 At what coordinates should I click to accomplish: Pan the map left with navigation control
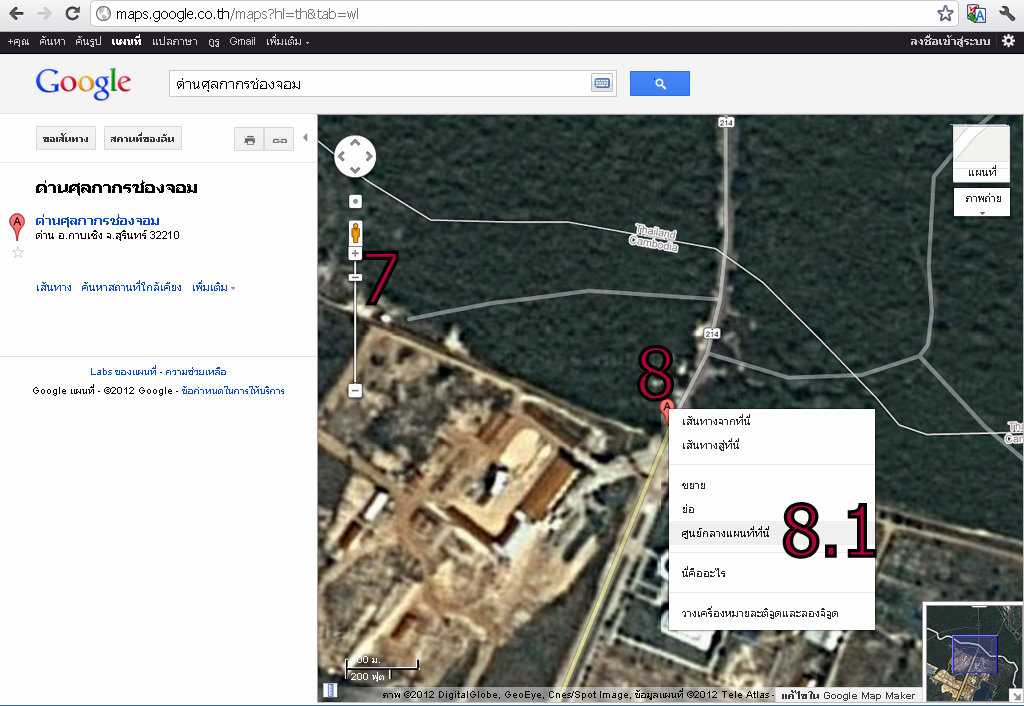pyautogui.click(x=341, y=156)
